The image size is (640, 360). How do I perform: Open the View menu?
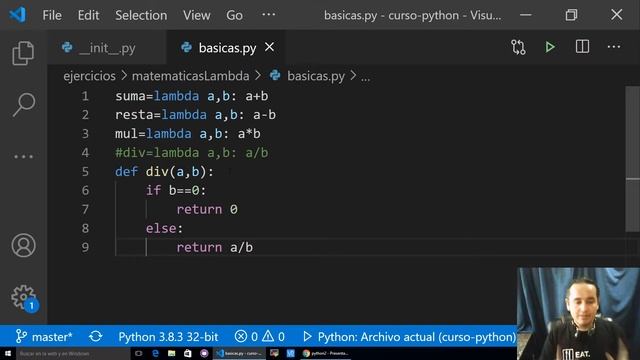tap(196, 16)
